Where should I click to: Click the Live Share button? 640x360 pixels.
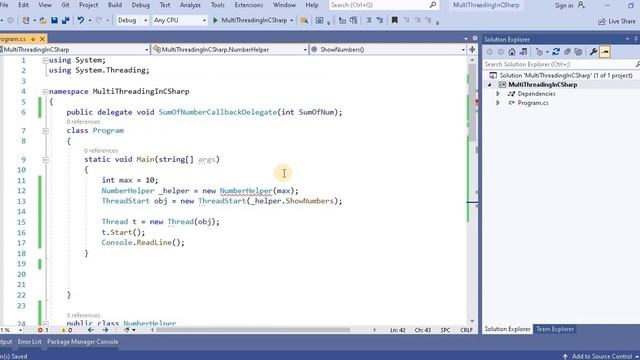click(617, 21)
